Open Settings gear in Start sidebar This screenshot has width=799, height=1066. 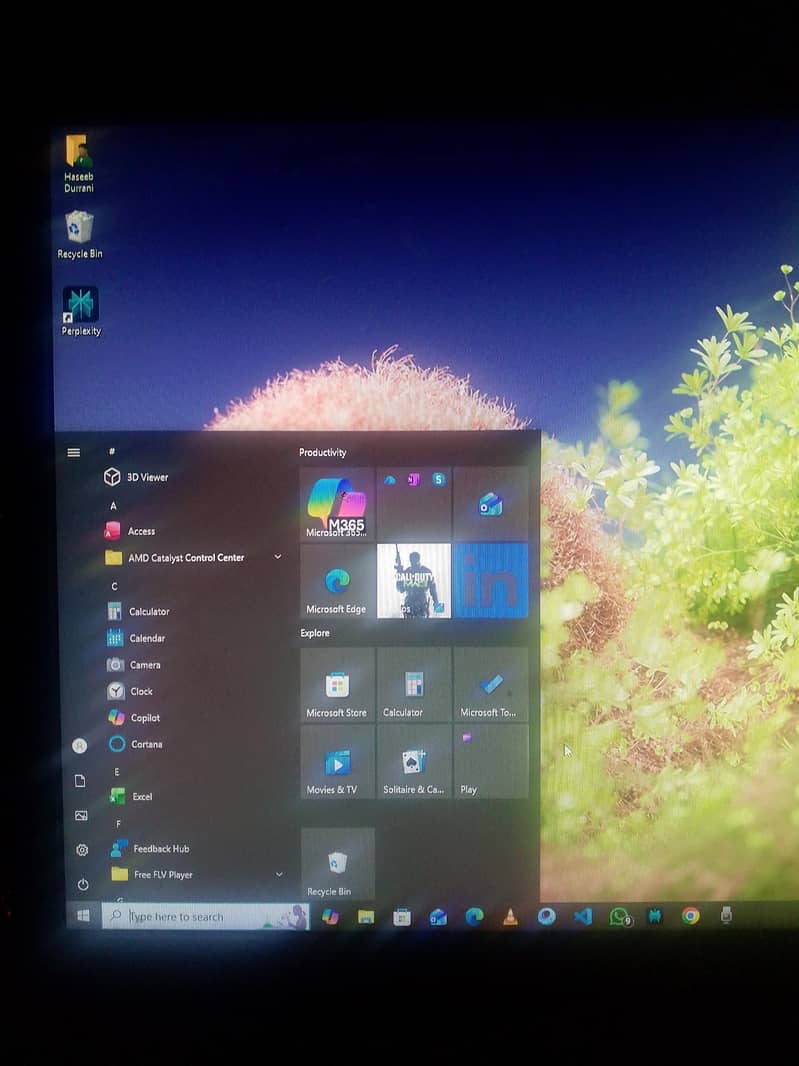tap(82, 850)
